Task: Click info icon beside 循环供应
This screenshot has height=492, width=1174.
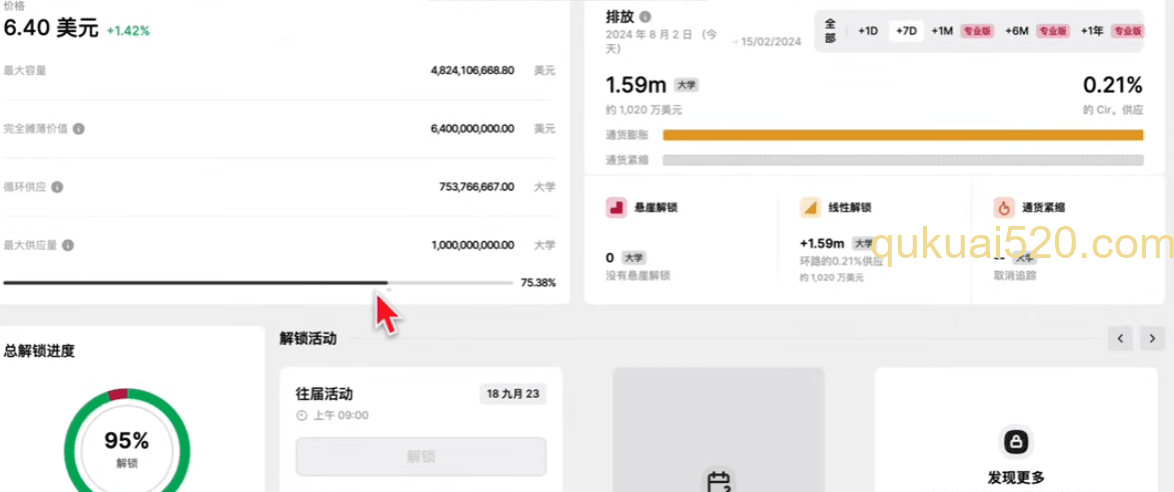Action: coord(58,186)
